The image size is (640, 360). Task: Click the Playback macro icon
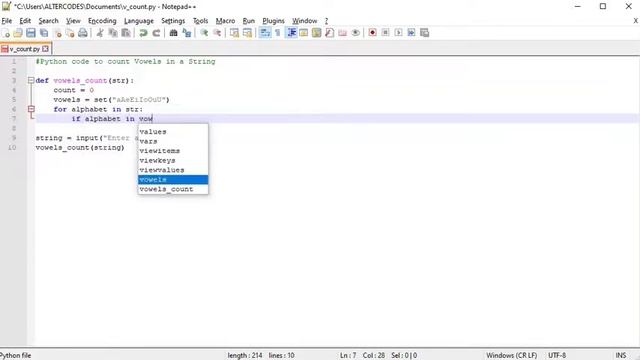point(398,33)
